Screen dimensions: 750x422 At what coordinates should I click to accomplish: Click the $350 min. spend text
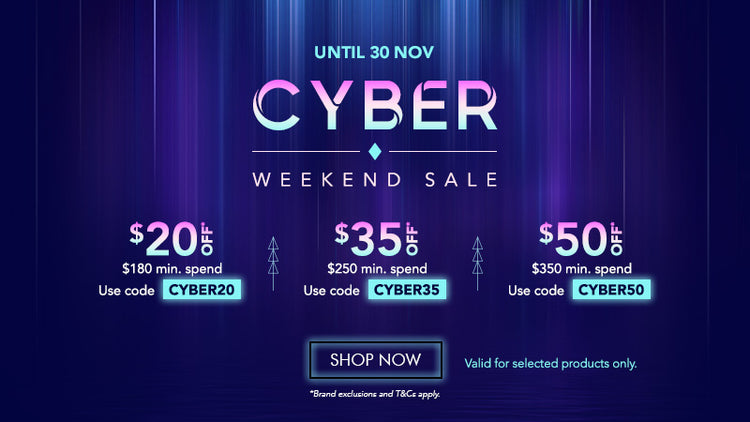[581, 268]
